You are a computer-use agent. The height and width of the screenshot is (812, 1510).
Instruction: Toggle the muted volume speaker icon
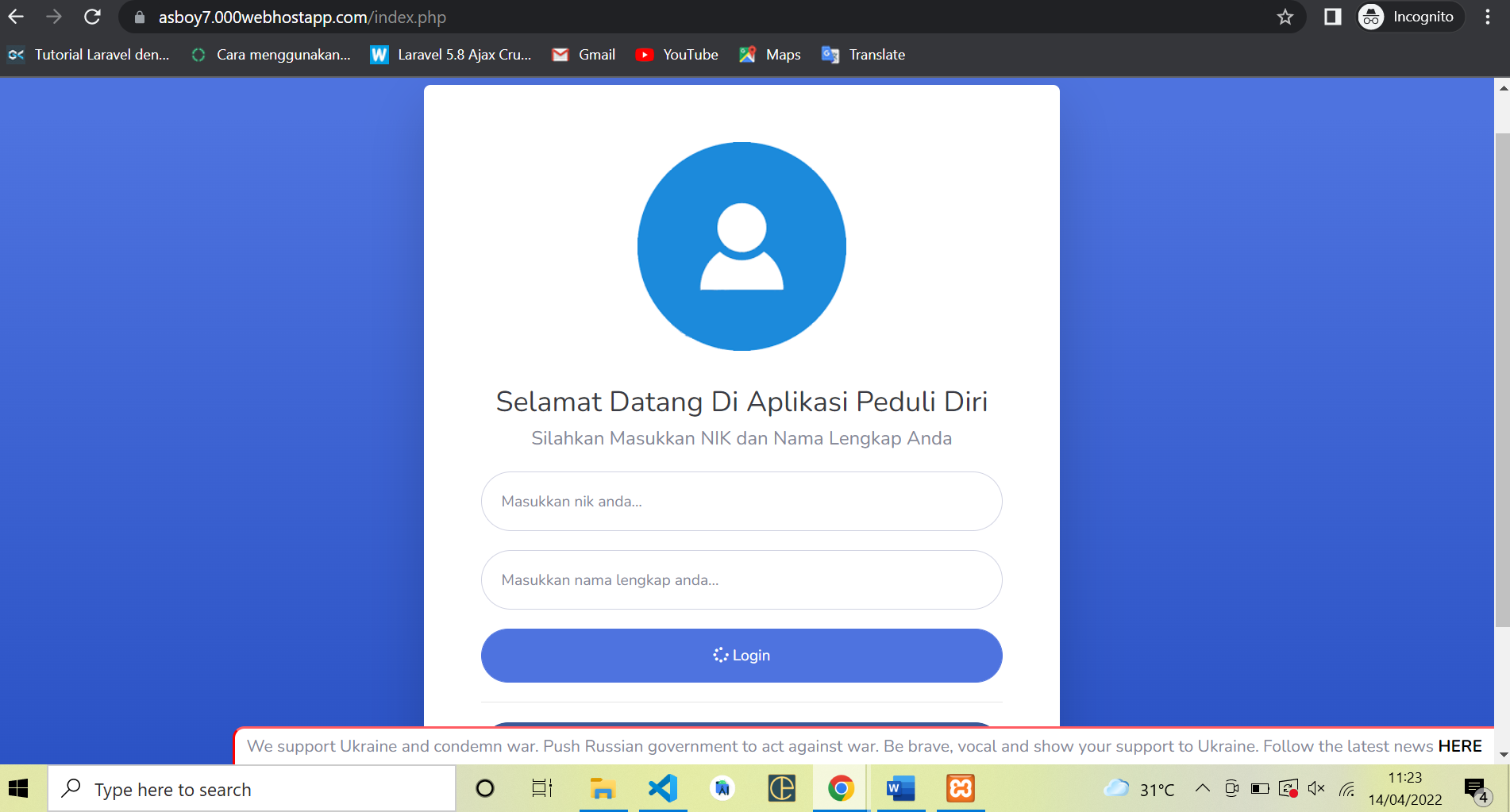pyautogui.click(x=1316, y=788)
